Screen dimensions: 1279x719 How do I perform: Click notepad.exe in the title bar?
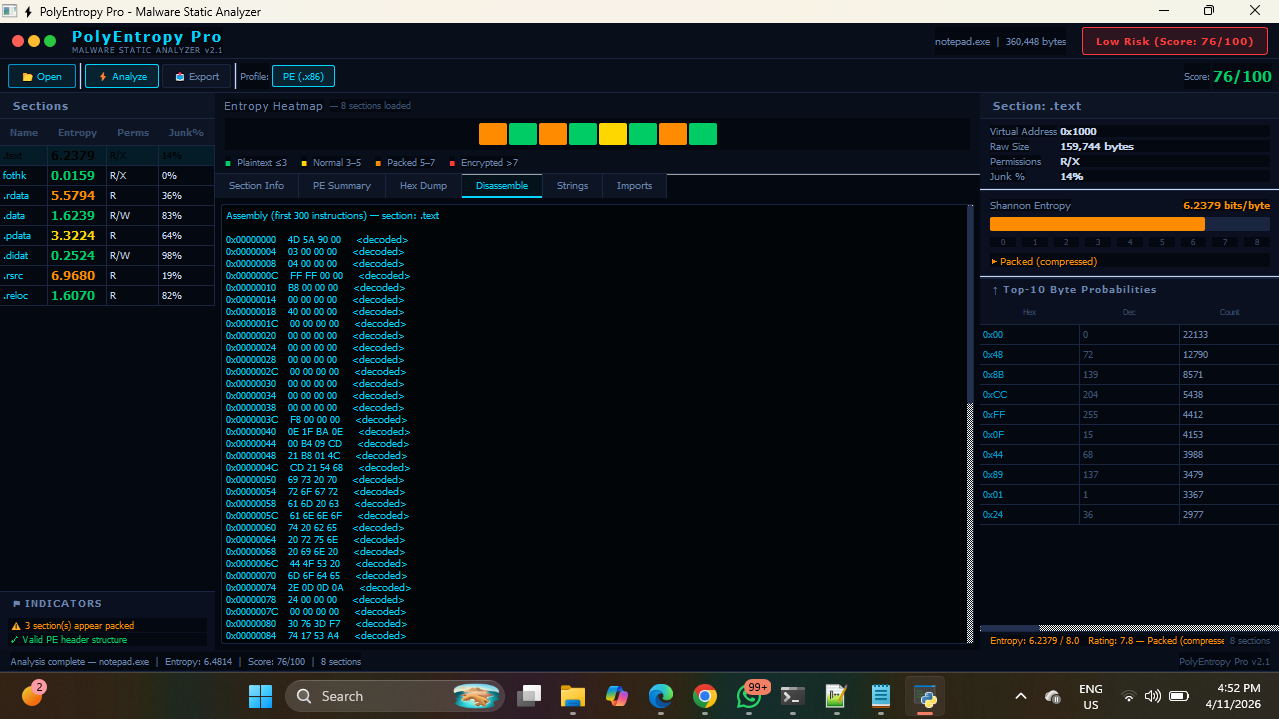(x=962, y=41)
